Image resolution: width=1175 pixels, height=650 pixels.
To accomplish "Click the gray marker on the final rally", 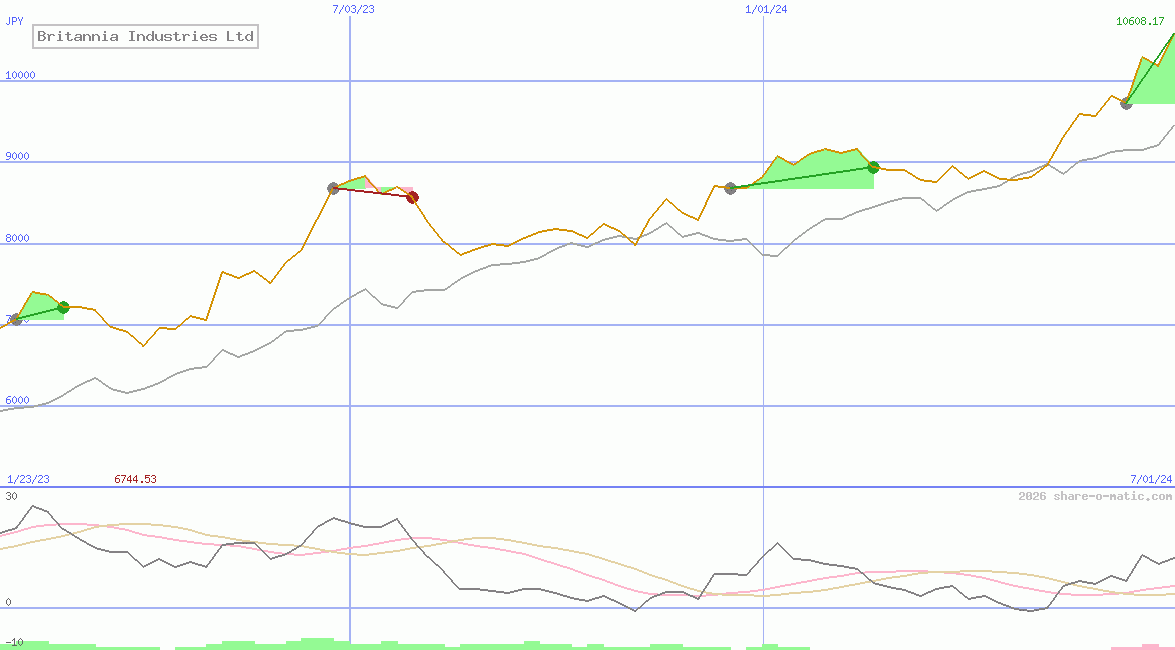I will click(1126, 103).
